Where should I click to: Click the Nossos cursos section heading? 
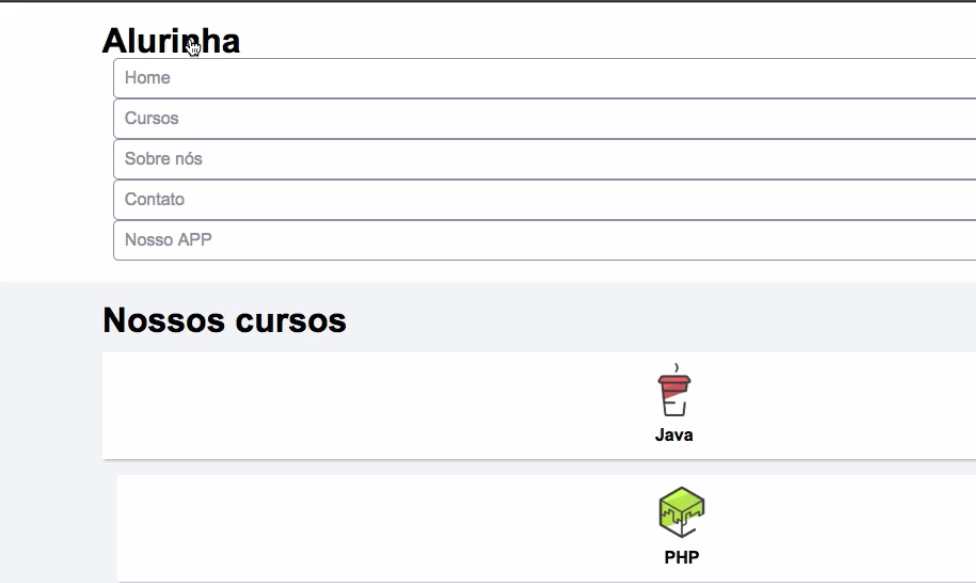click(224, 321)
